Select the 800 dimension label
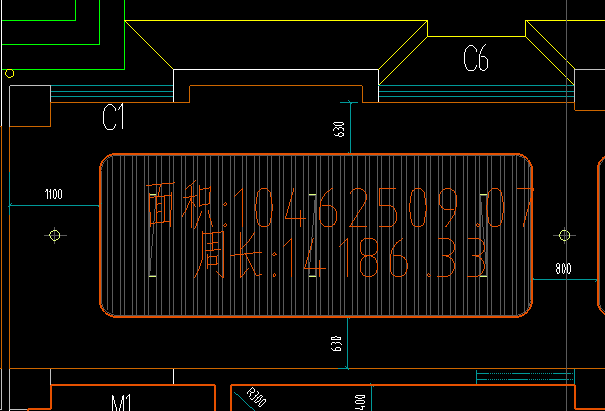 (x=563, y=269)
